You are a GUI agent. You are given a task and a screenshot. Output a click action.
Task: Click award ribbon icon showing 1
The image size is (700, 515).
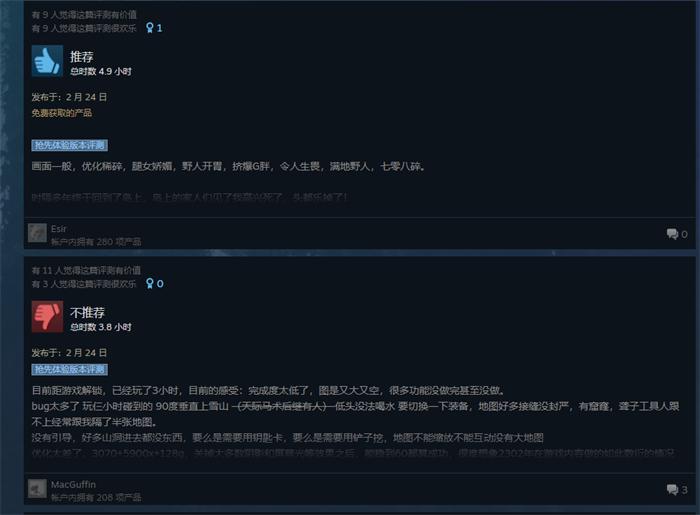pos(154,28)
